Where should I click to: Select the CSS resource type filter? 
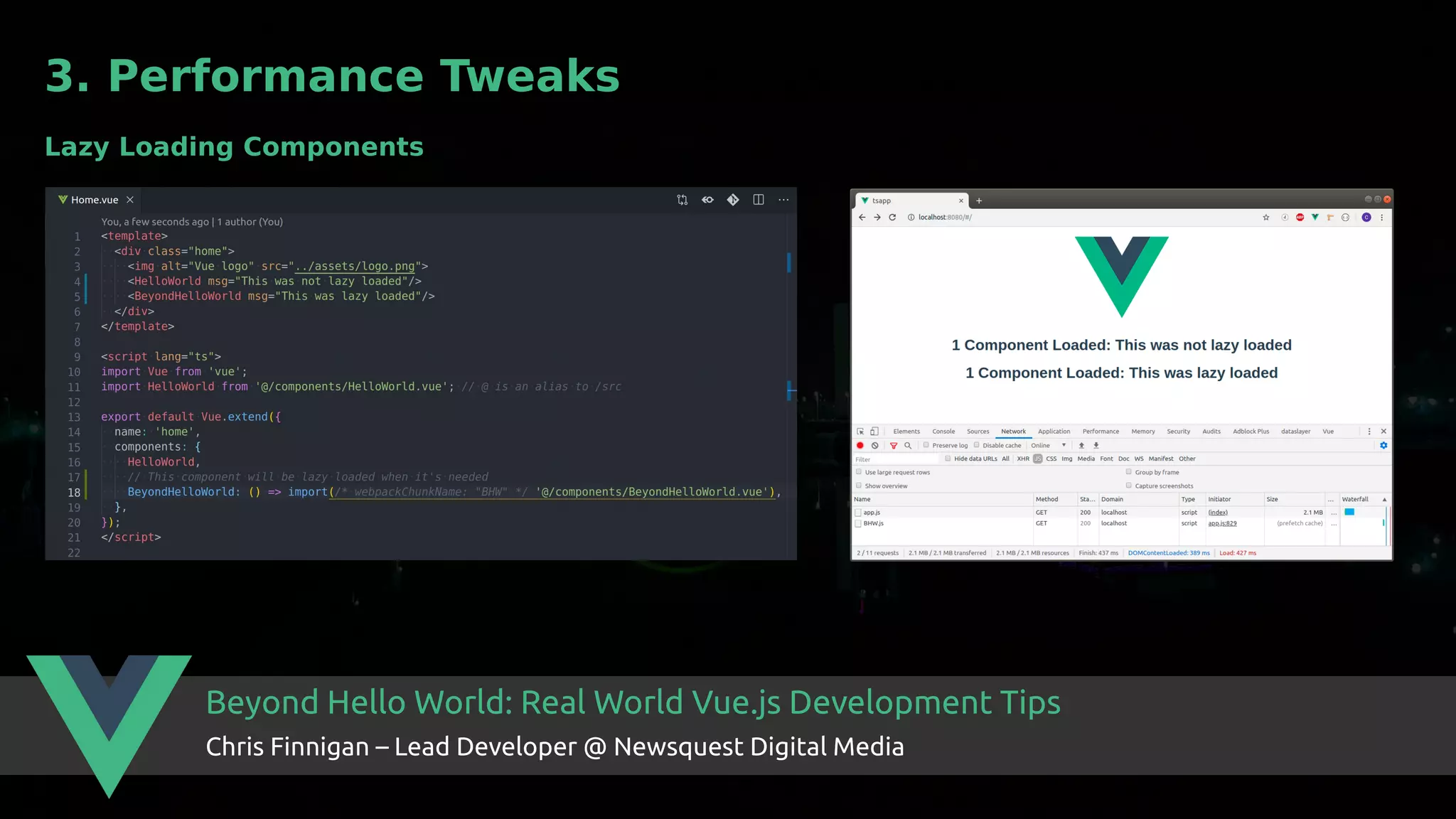(1051, 459)
